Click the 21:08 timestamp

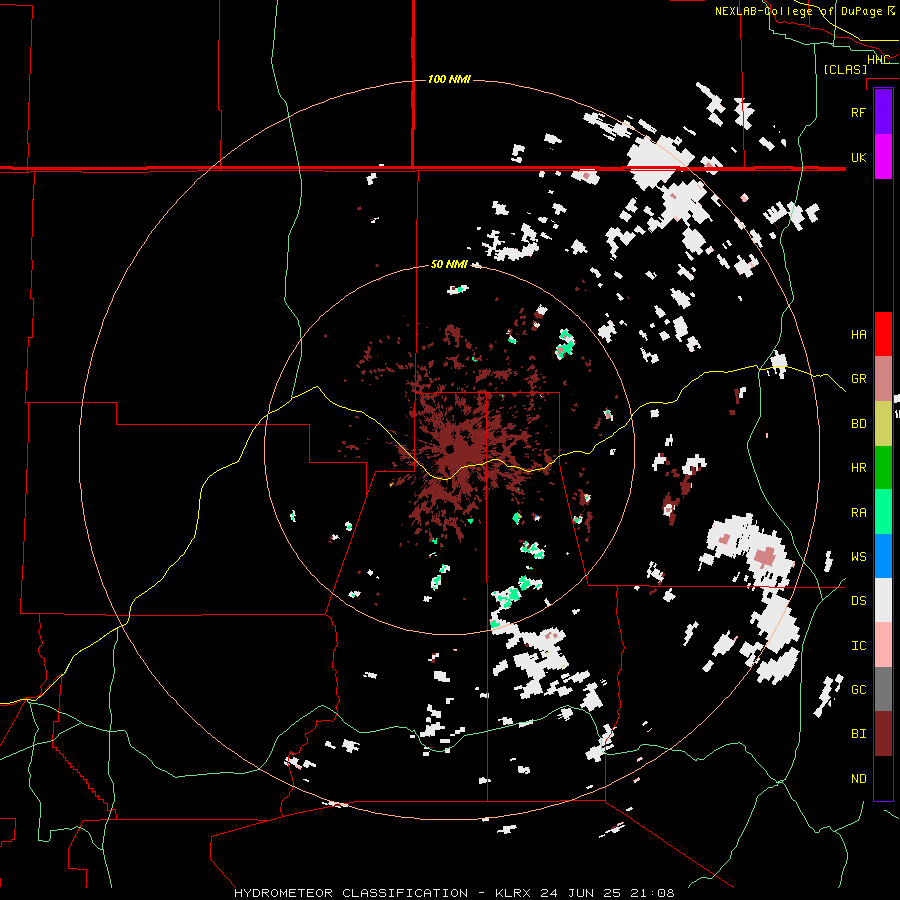pos(656,893)
